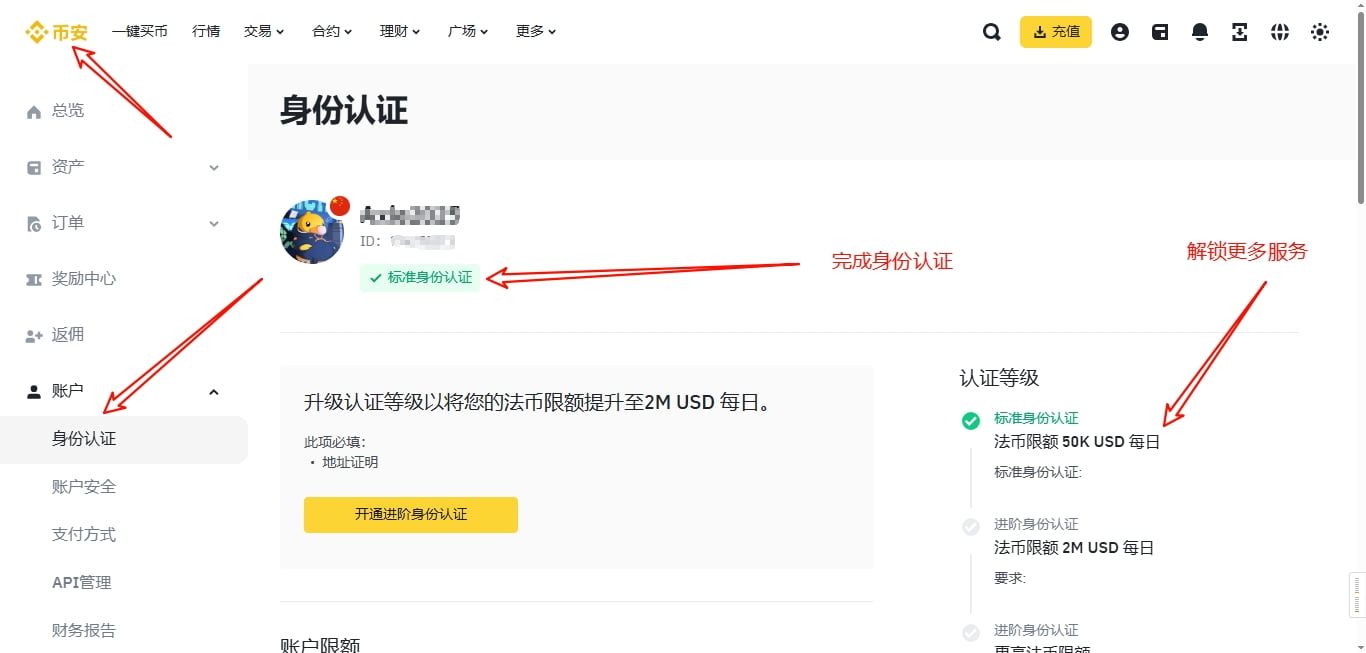This screenshot has width=1366, height=653.
Task: Open search on the top navigation bar
Action: click(x=991, y=31)
